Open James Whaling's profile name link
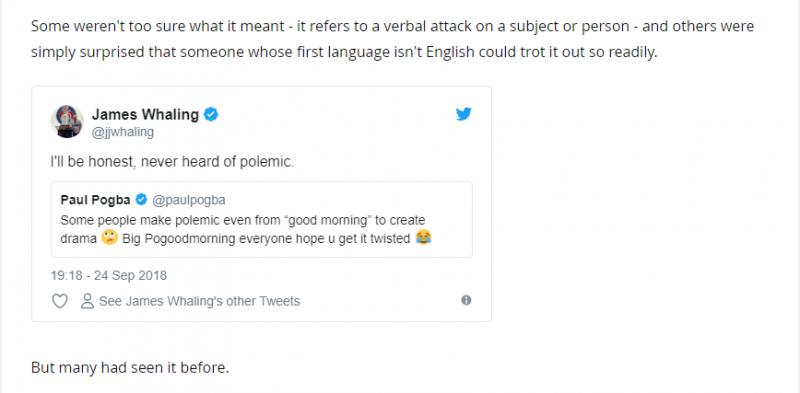The image size is (800, 393). (145, 114)
